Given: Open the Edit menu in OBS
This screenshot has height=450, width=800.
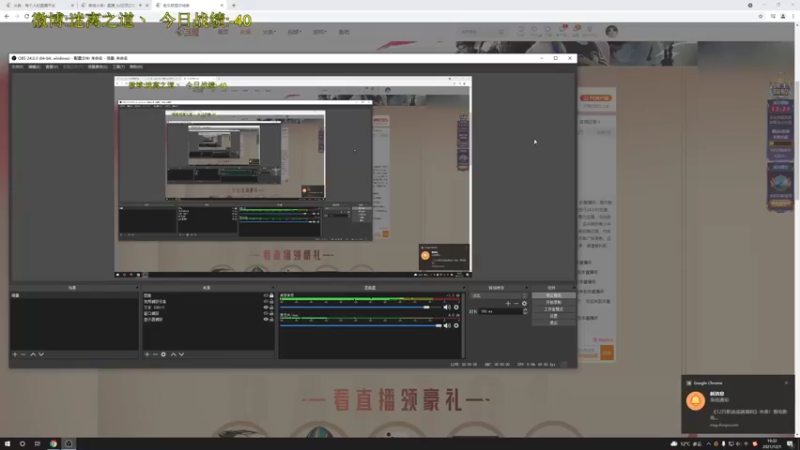Looking at the screenshot, I should [34, 67].
